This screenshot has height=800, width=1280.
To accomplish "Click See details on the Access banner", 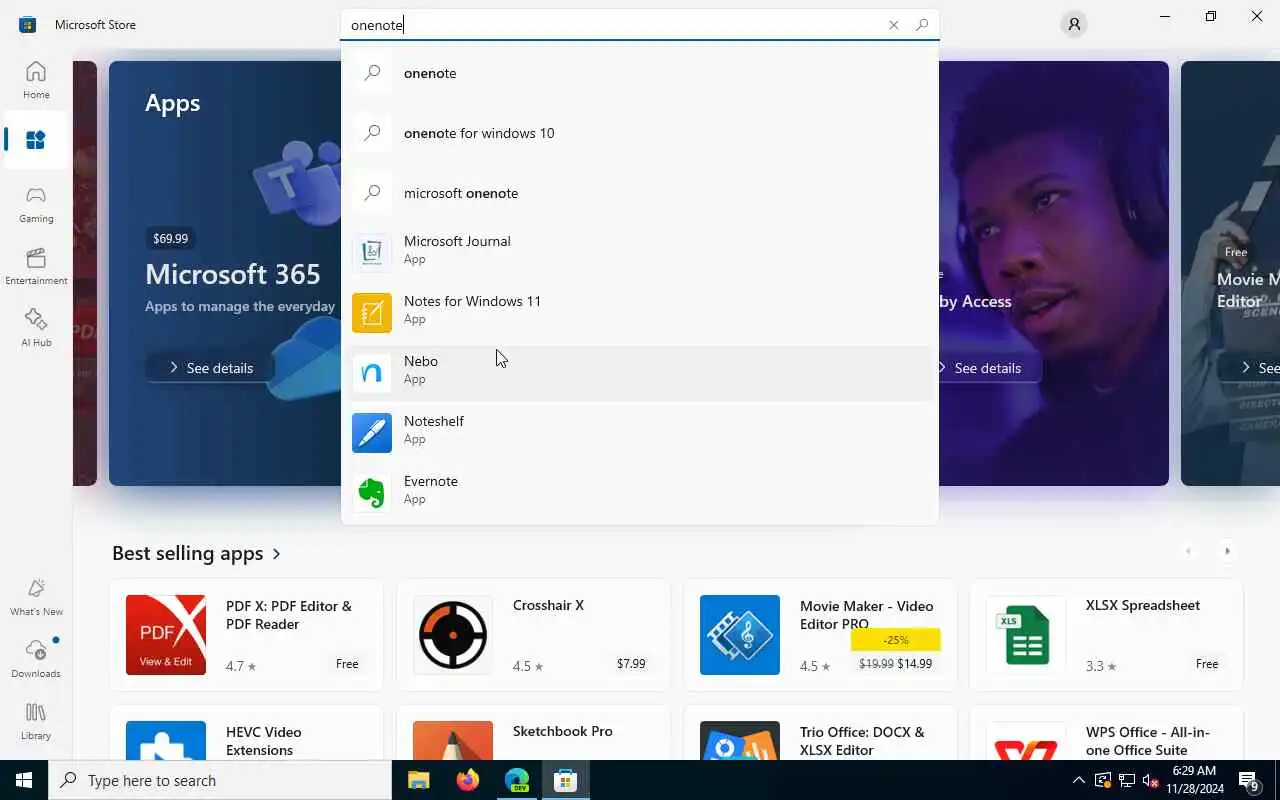I will tap(986, 368).
